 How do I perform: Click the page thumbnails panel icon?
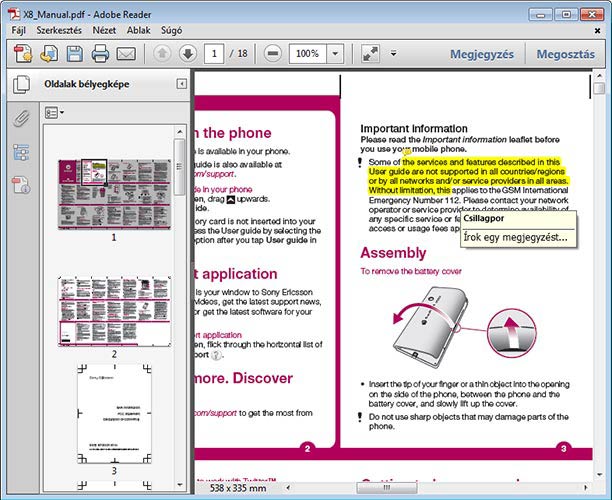pyautogui.click(x=21, y=84)
